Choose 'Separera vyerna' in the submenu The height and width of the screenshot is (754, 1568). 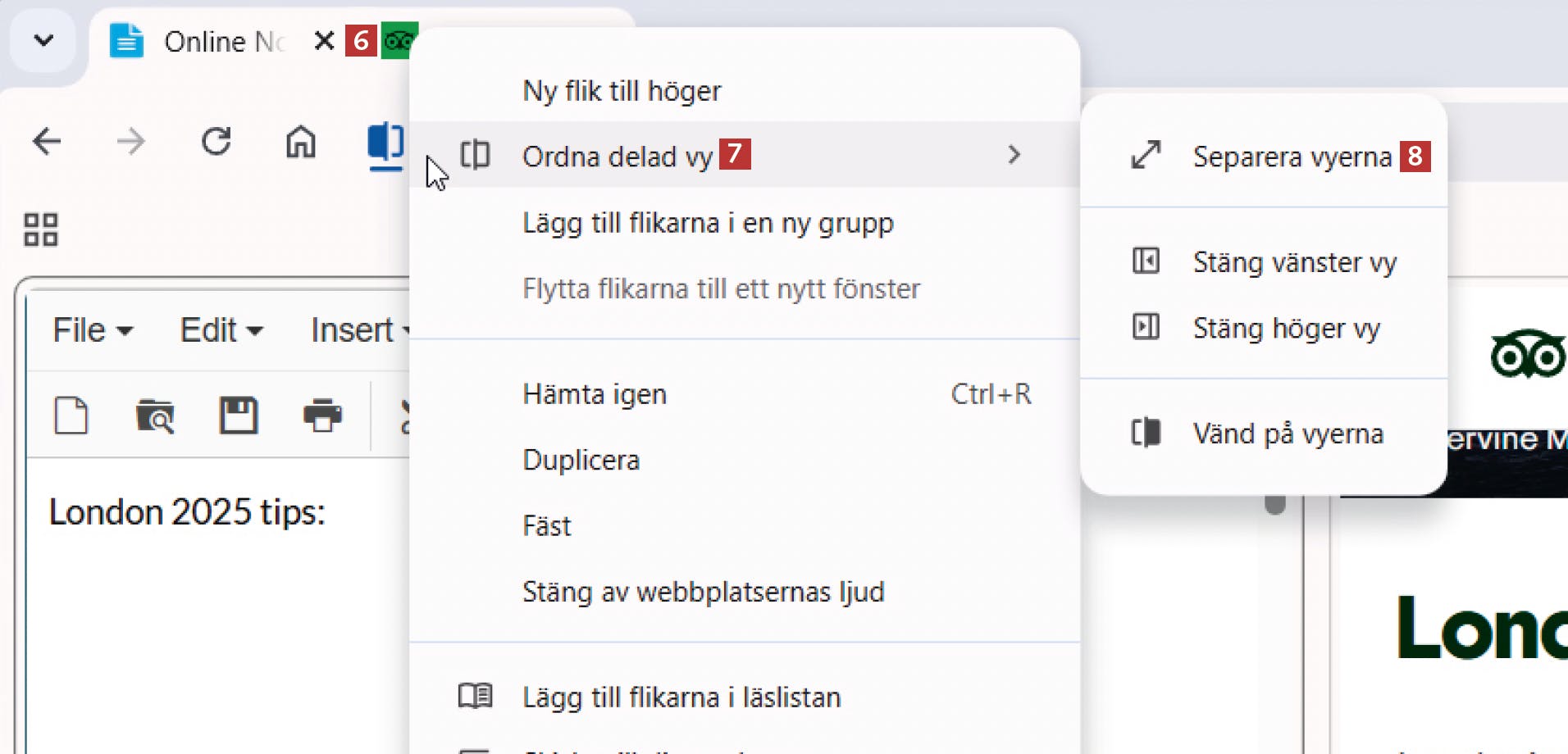tap(1292, 156)
